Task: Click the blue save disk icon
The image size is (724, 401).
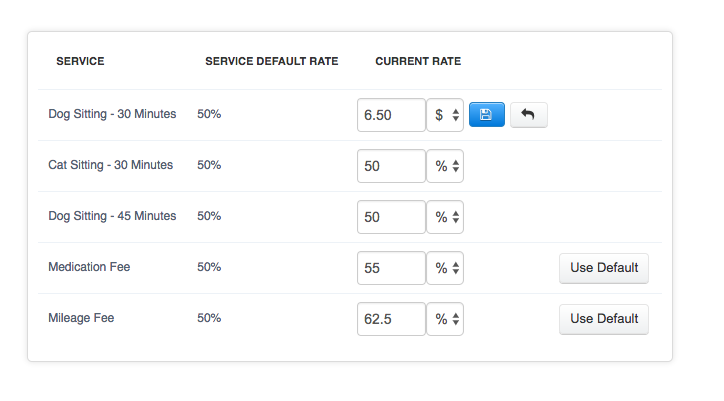Action: tap(487, 115)
